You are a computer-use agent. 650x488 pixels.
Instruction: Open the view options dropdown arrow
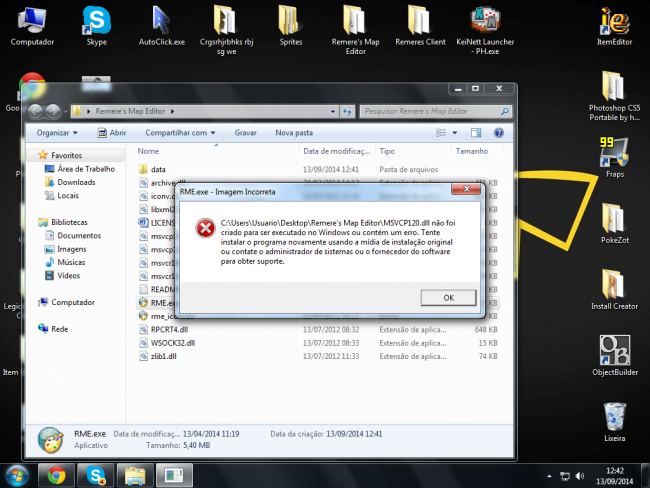(455, 133)
